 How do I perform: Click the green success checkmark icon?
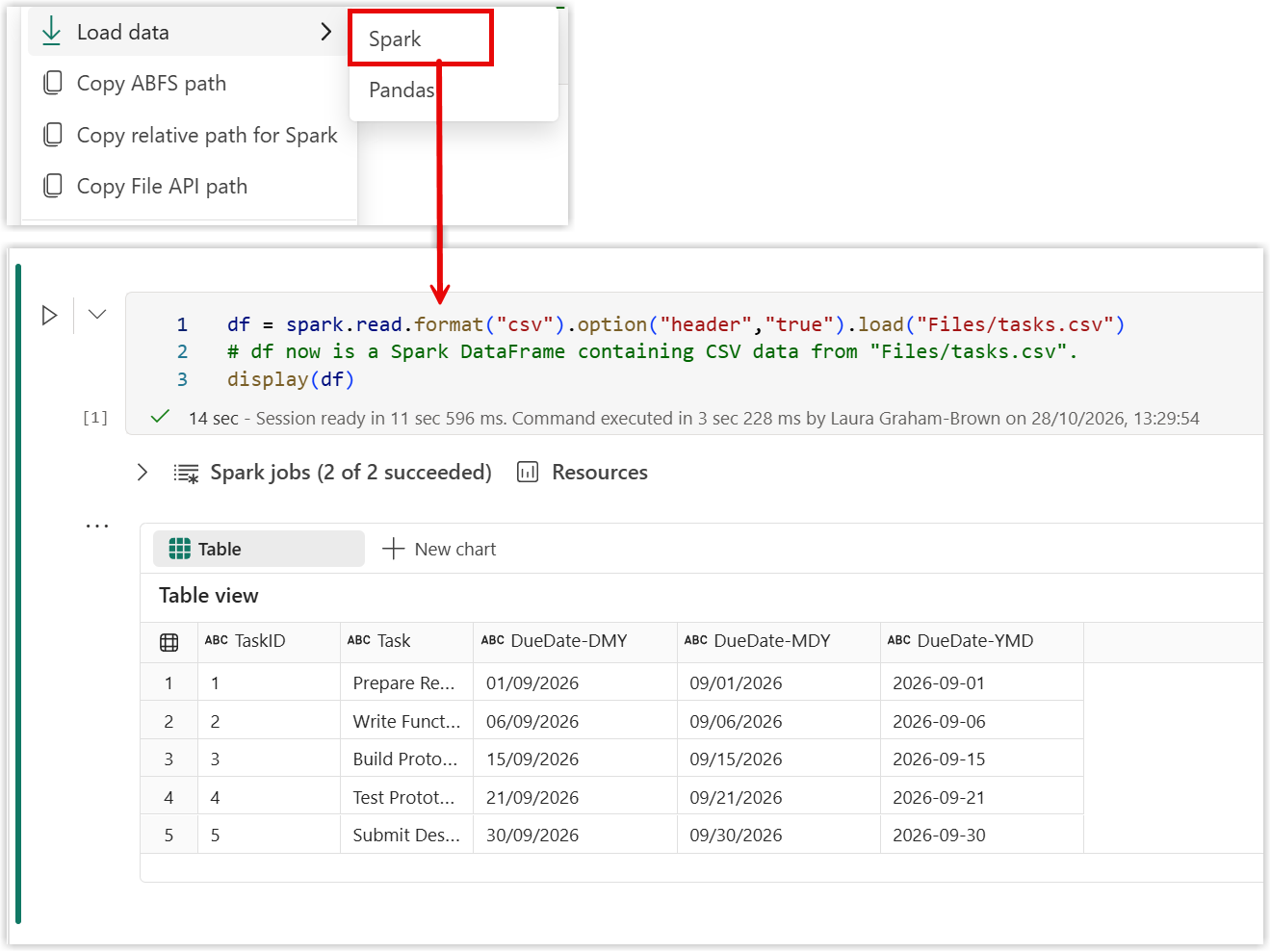(161, 417)
